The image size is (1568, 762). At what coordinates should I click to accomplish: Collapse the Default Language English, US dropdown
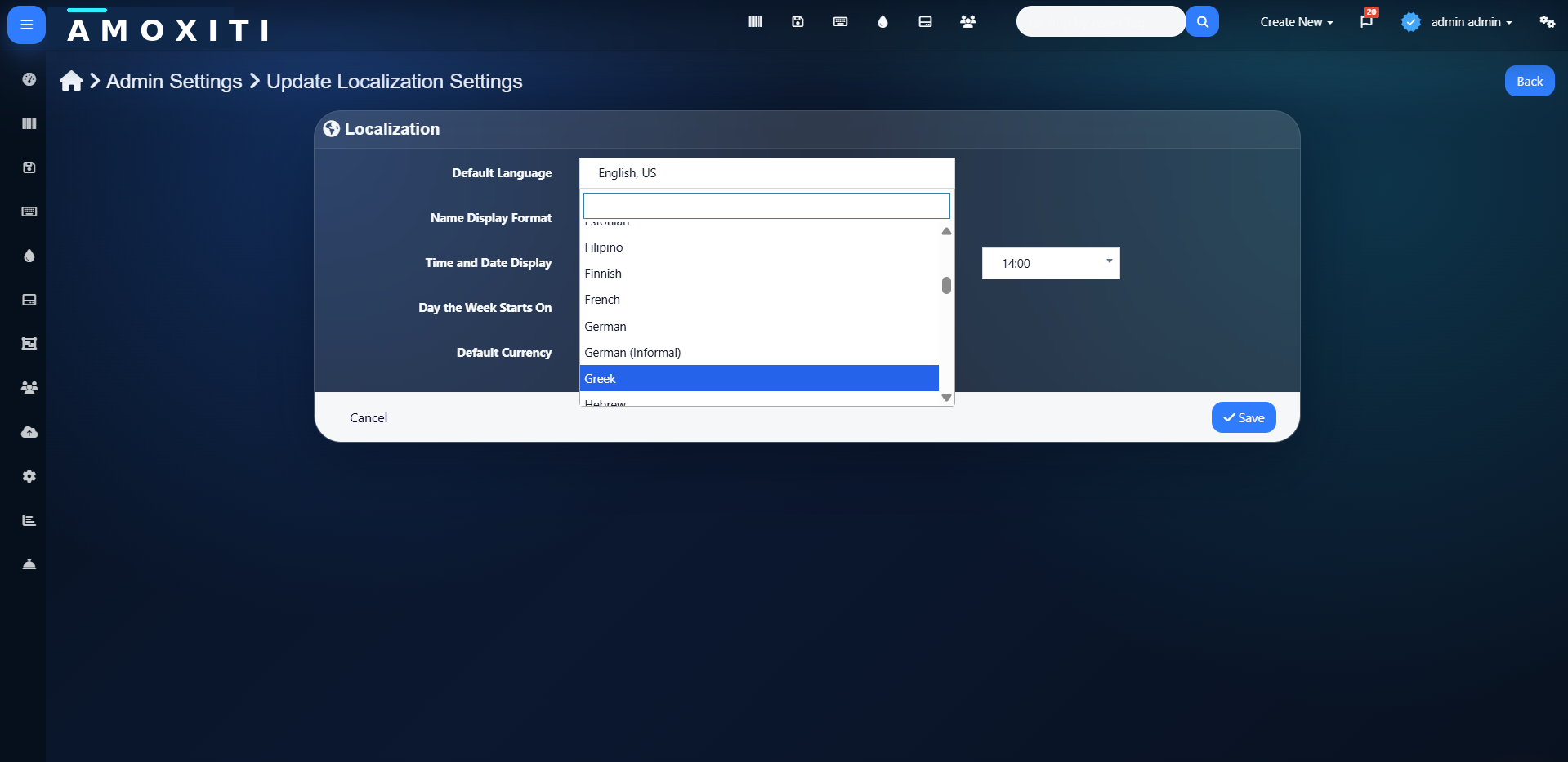766,173
